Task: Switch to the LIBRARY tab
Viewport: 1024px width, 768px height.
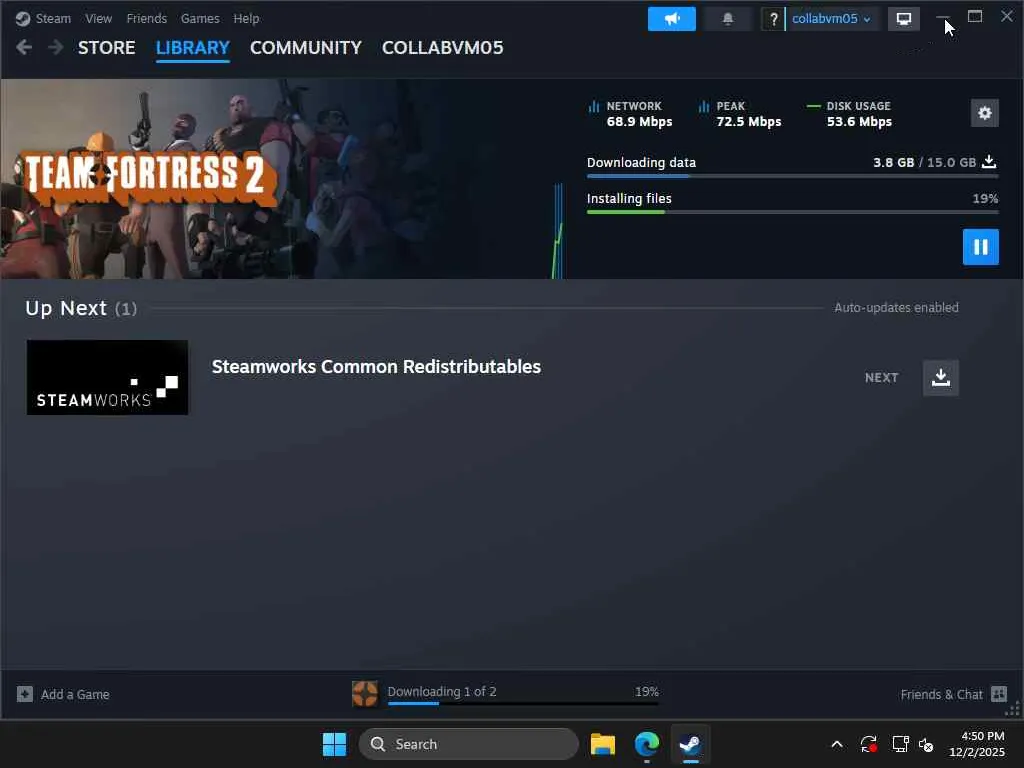Action: (193, 48)
